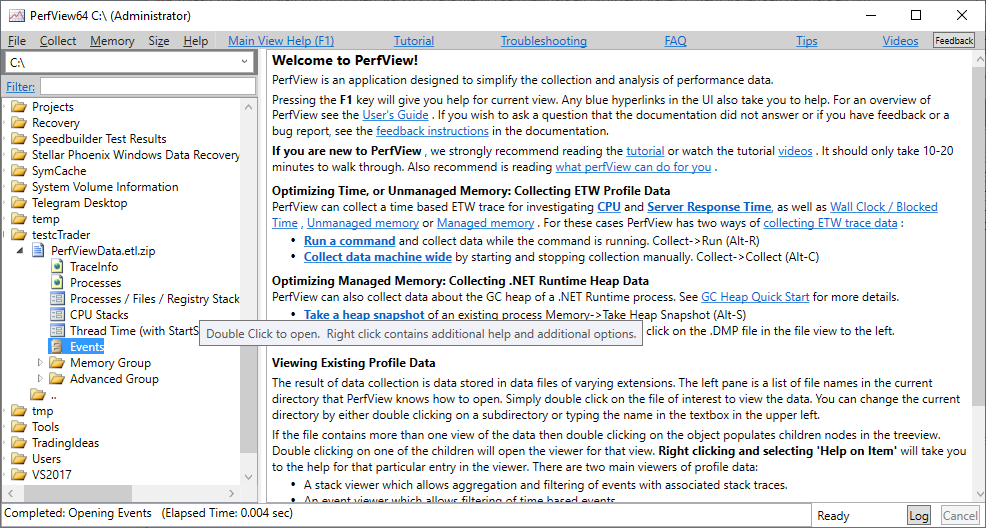
Task: Click the Memory Group folder icon
Action: pos(57,363)
